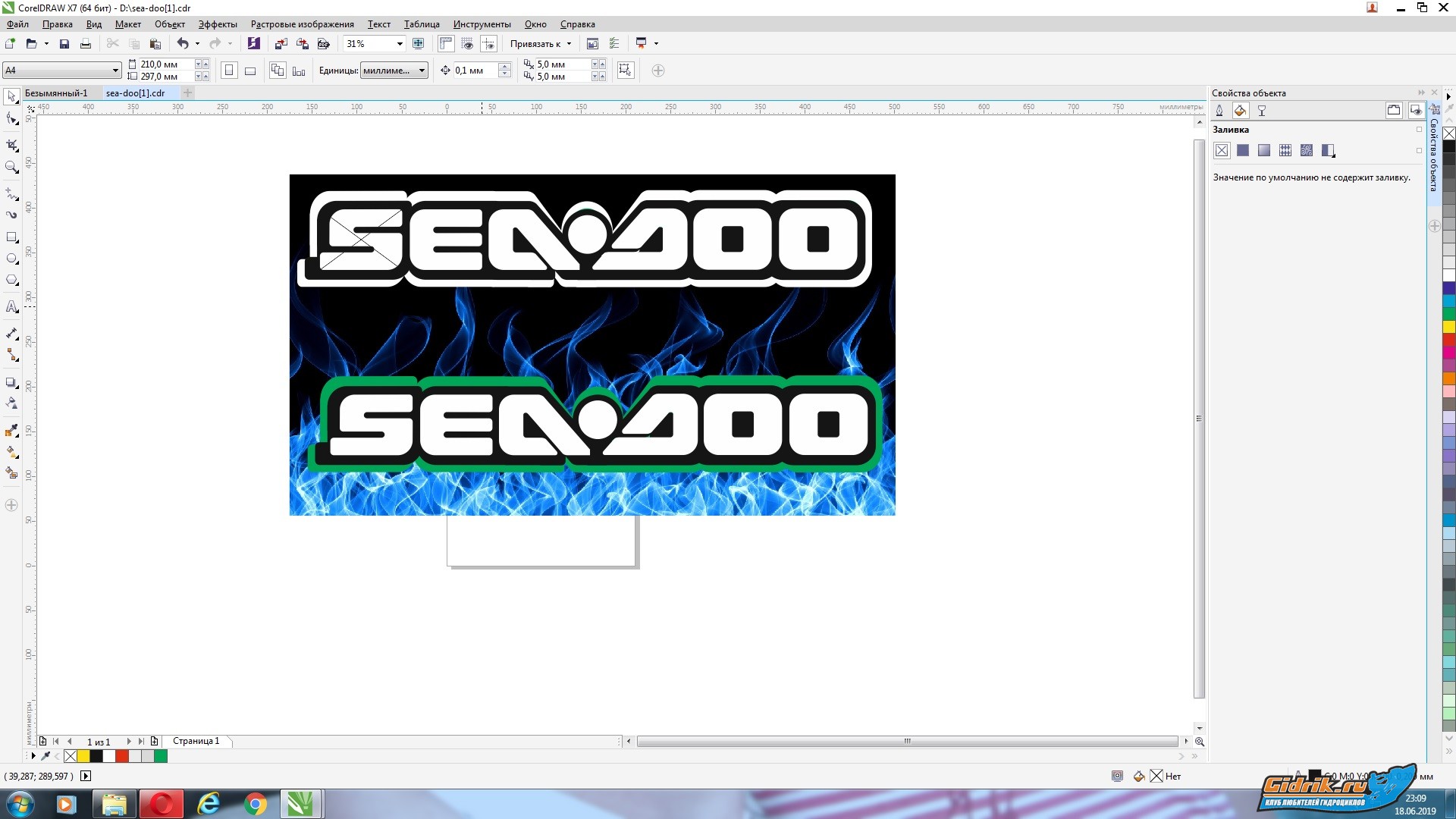Screen dimensions: 1456x819
Task: Select the Rectangle tool in toolbox
Action: pos(11,237)
